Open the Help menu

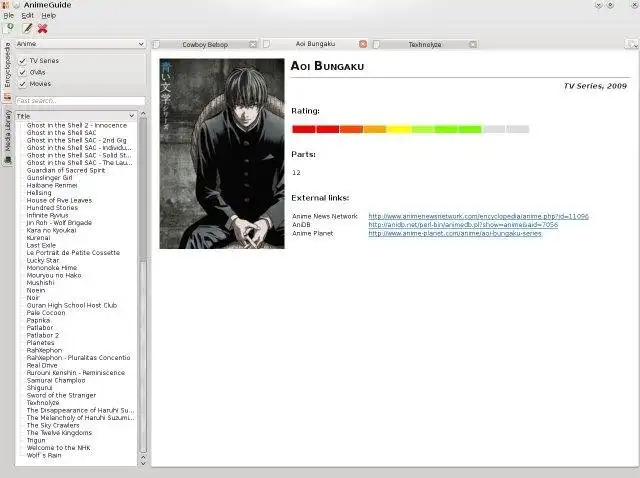tap(49, 16)
